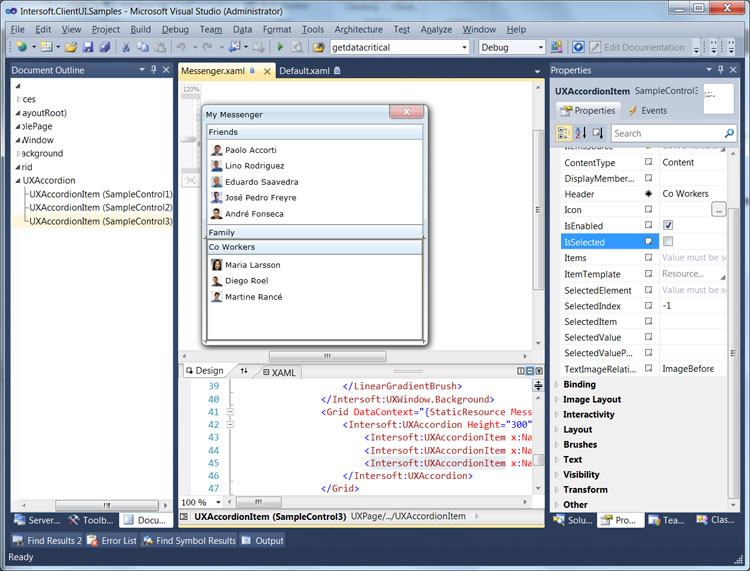Viewport: 750px width, 571px height.
Task: Click the Cut scissors icon
Action: 126,47
